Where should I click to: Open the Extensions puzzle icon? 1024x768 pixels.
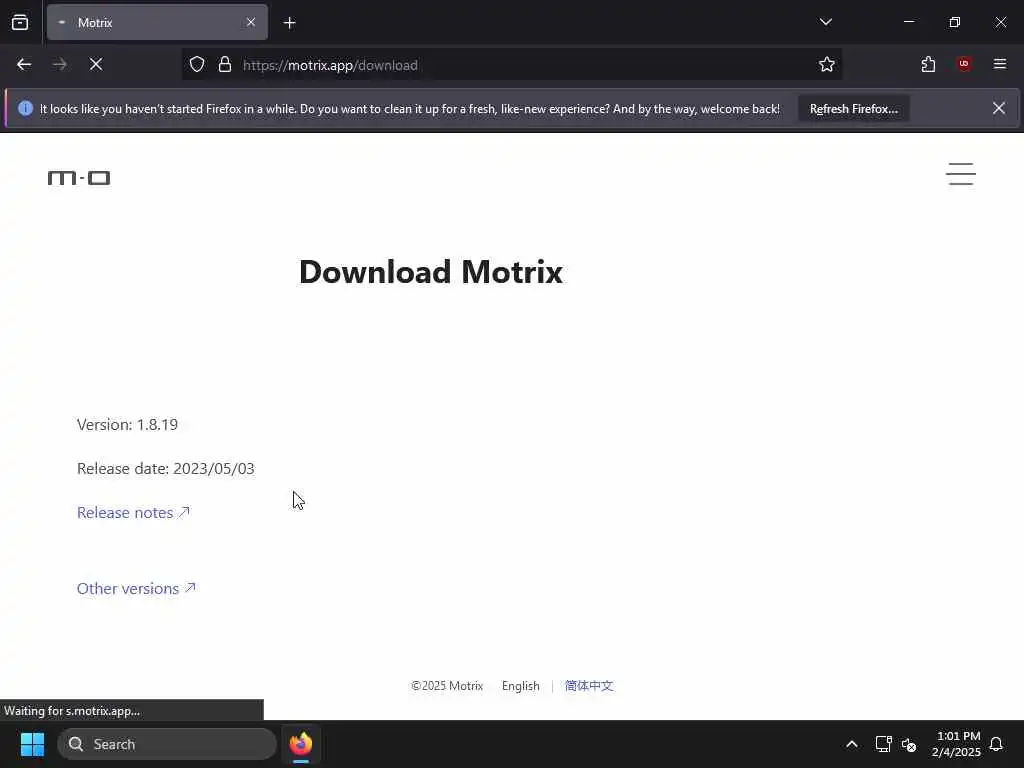928,65
